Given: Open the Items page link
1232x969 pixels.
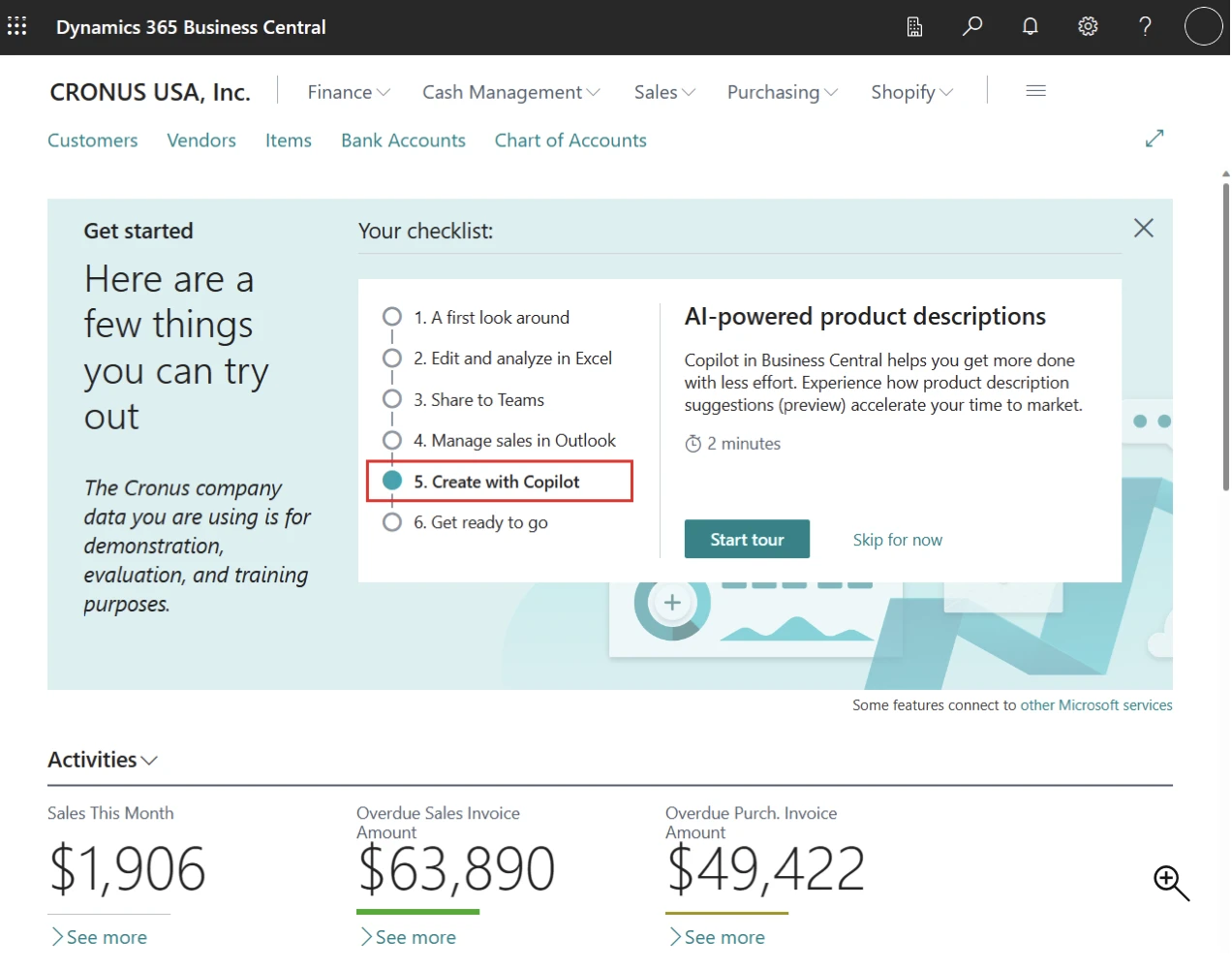Looking at the screenshot, I should pos(289,141).
